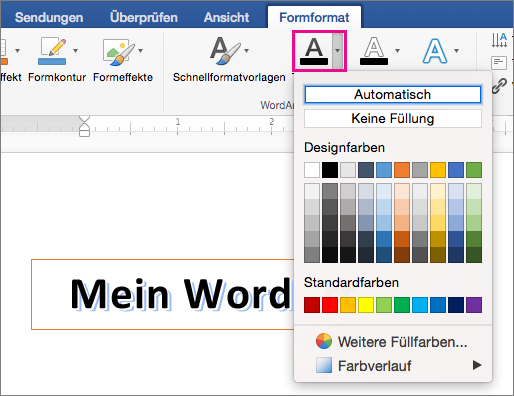
Task: Click the gradient square icon beside Farbverlauf
Action: click(324, 365)
